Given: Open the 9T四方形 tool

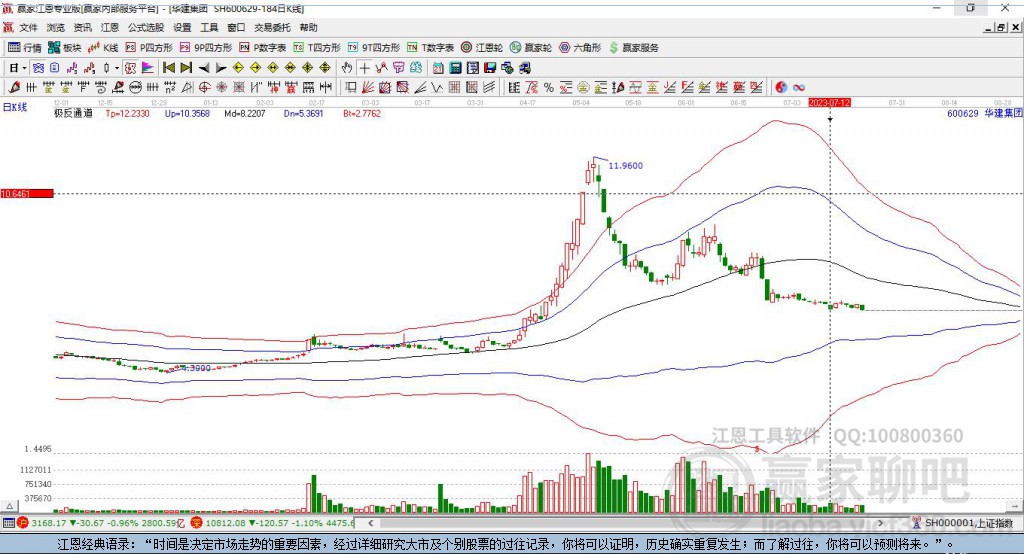Looking at the screenshot, I should point(374,48).
